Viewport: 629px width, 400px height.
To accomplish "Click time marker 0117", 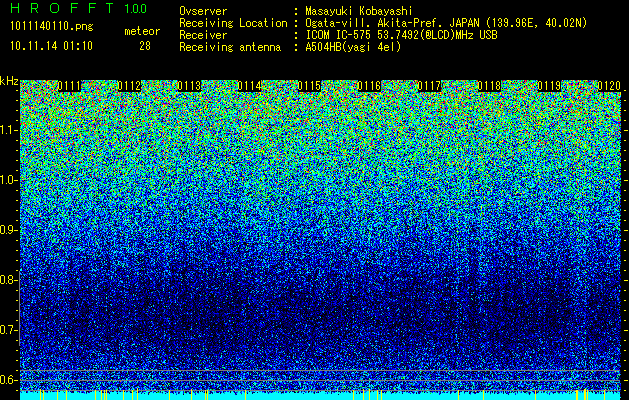I will click(429, 86).
